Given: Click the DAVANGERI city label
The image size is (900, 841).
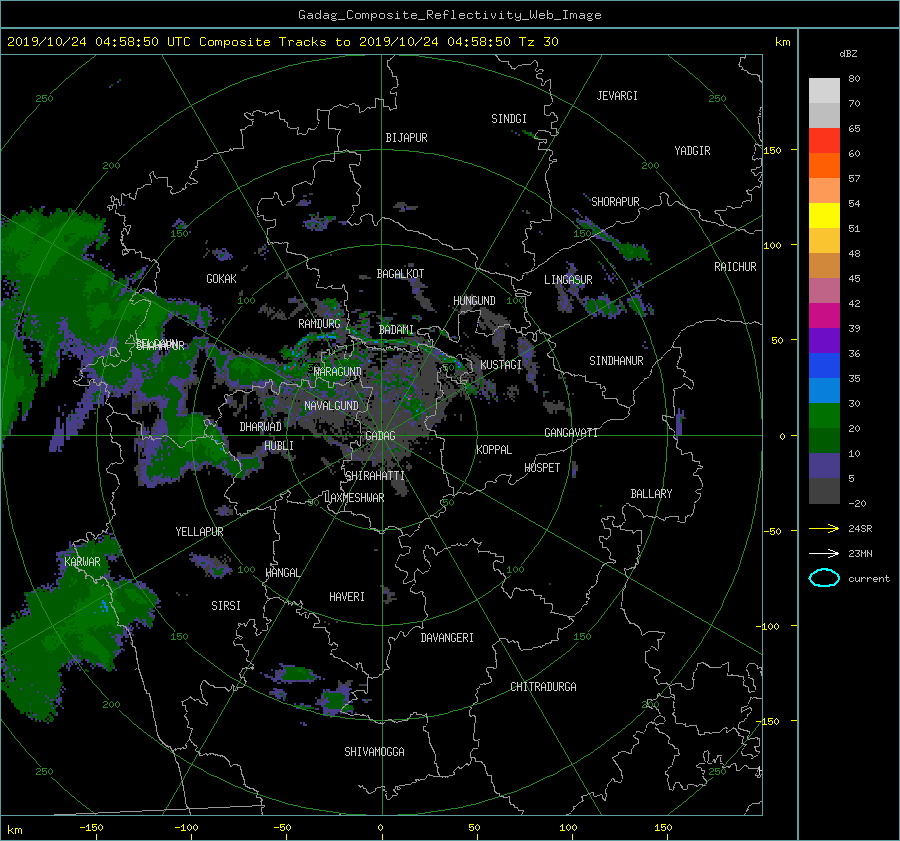Looking at the screenshot, I should [x=447, y=638].
